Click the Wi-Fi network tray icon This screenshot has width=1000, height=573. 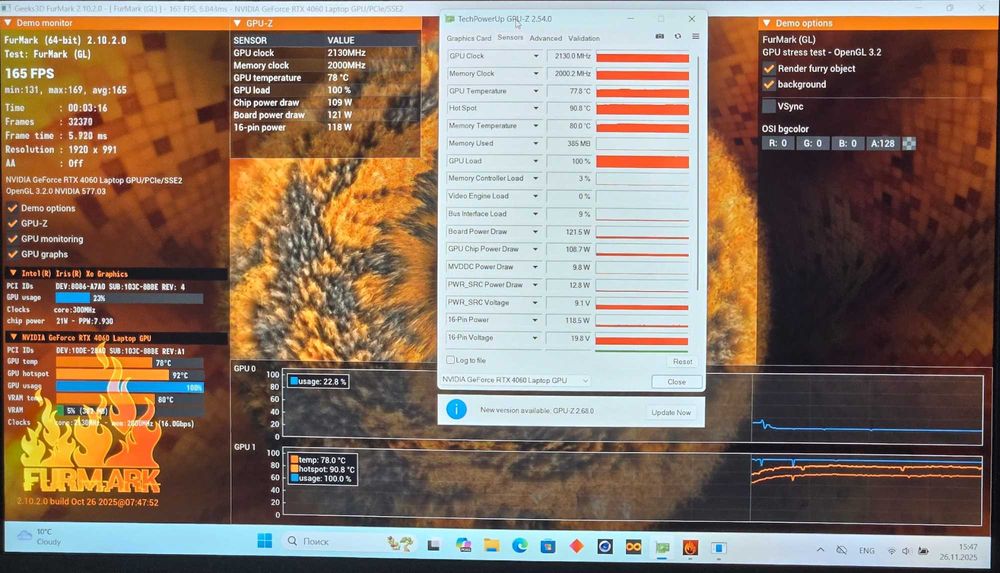(892, 551)
